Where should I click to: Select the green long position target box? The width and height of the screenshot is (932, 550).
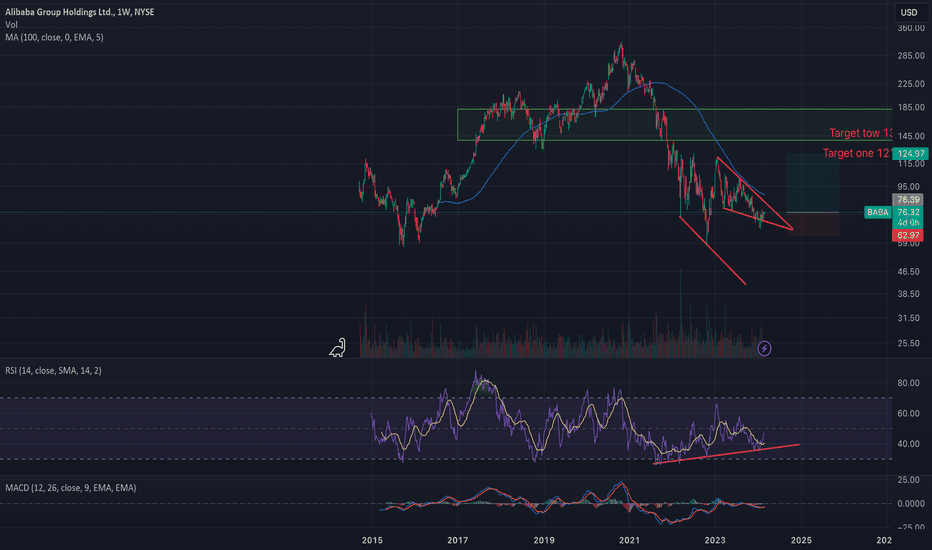click(x=813, y=183)
